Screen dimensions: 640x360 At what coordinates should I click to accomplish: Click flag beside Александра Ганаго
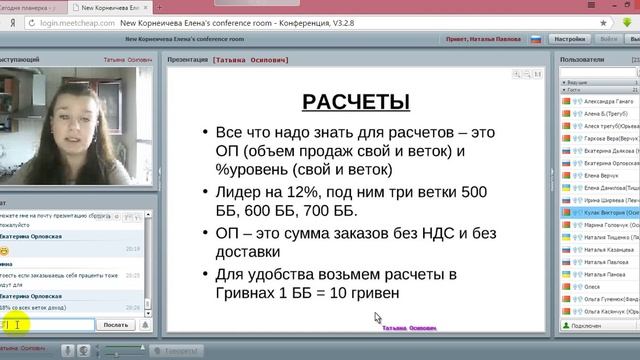coord(566,101)
